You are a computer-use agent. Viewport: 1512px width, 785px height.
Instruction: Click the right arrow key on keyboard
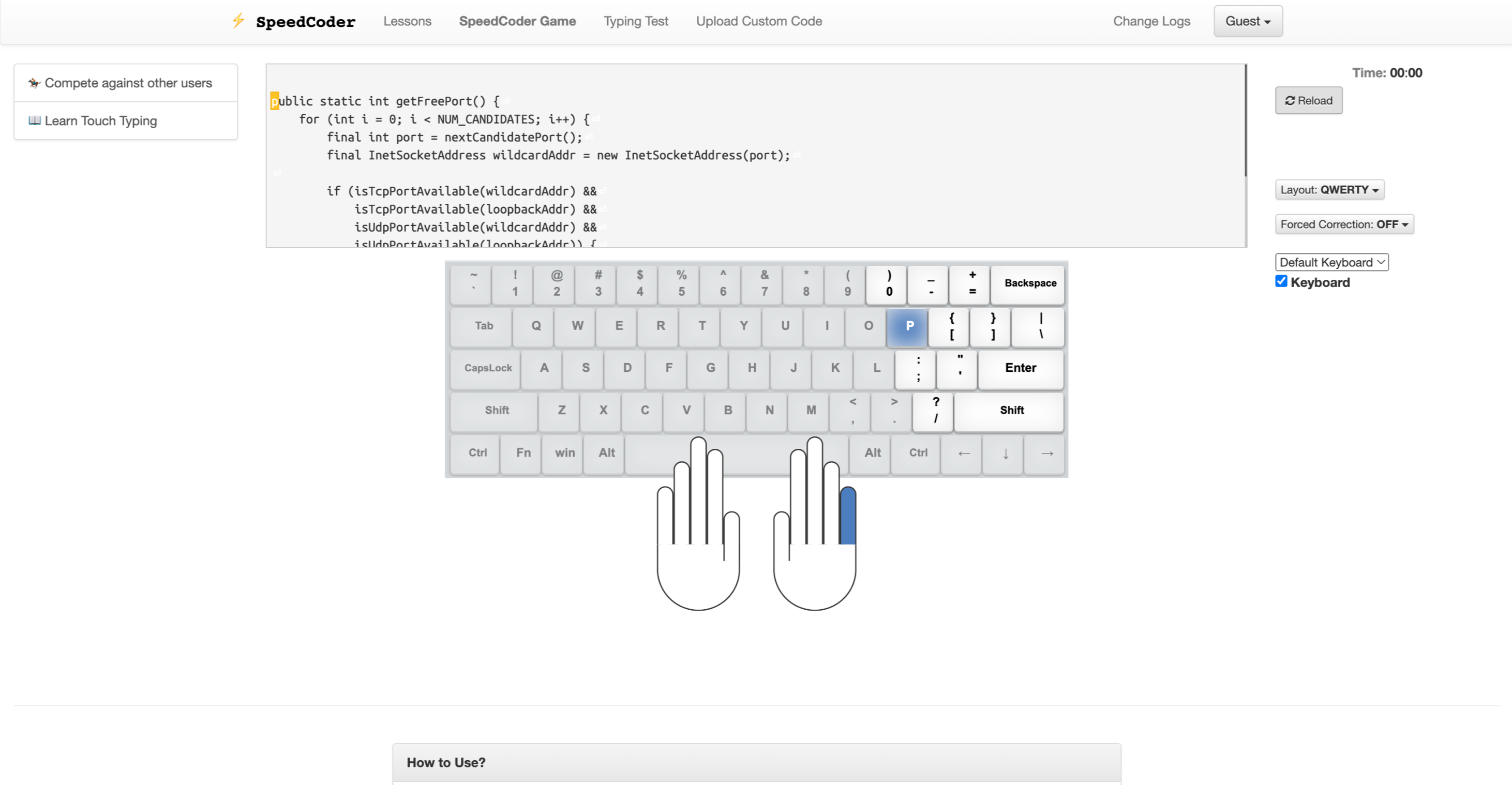click(1046, 454)
